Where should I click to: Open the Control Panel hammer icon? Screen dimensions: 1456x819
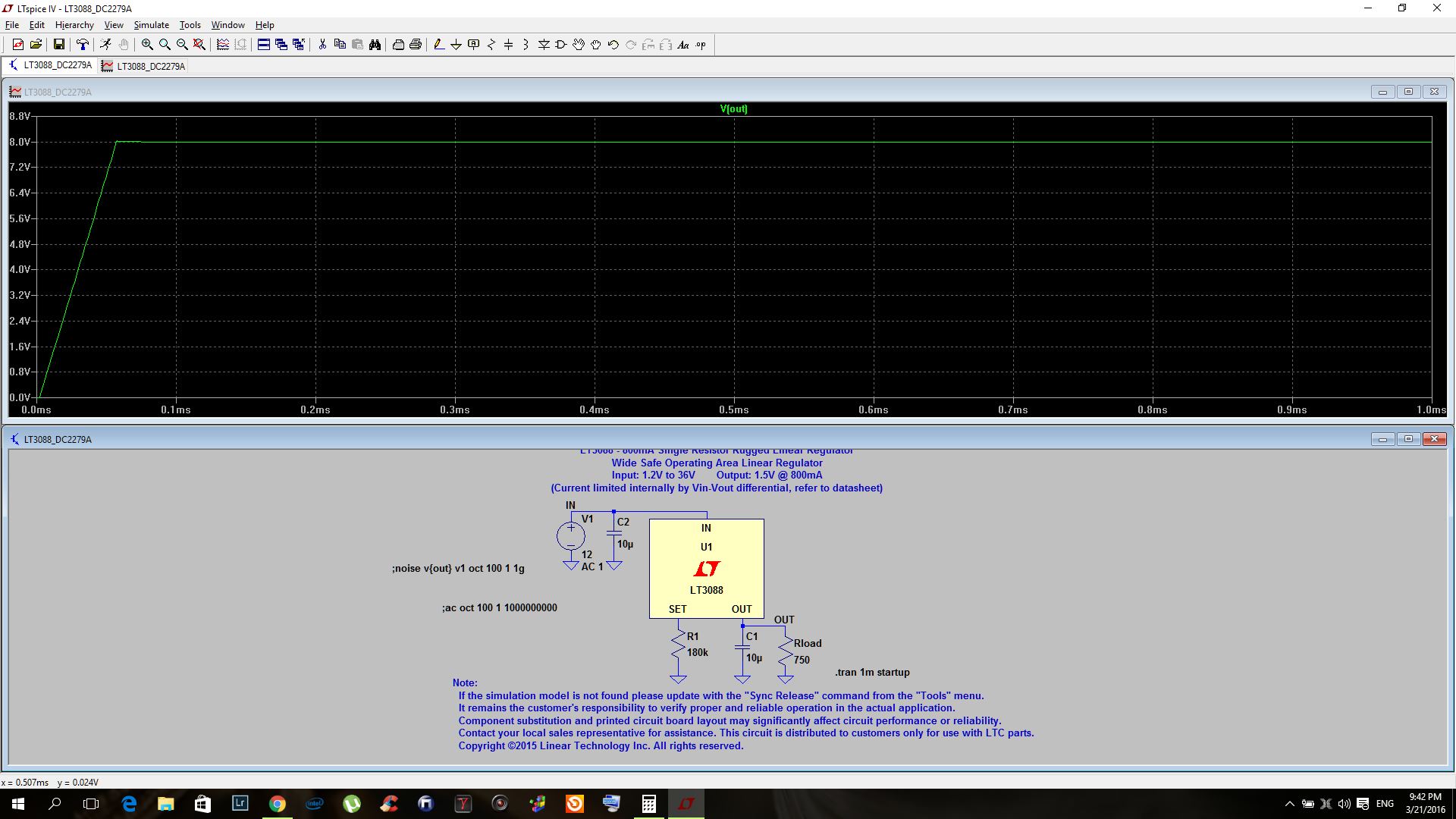coord(83,45)
